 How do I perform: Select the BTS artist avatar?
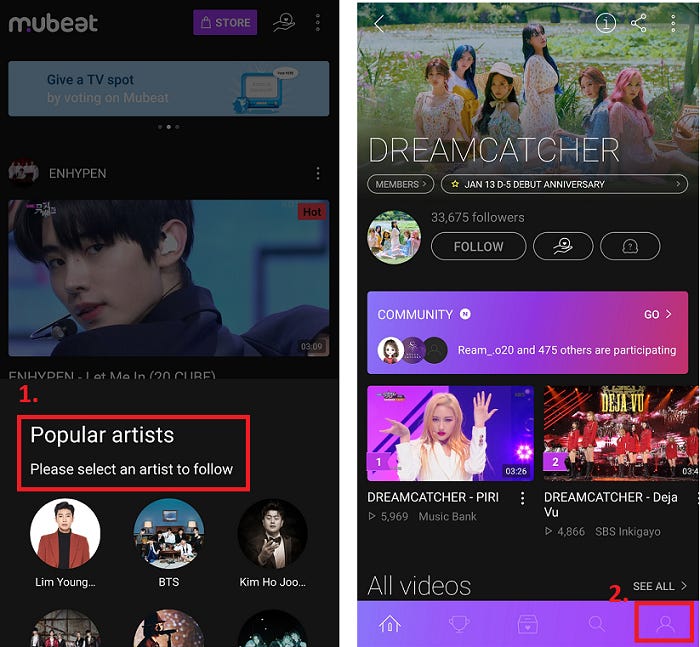point(169,534)
